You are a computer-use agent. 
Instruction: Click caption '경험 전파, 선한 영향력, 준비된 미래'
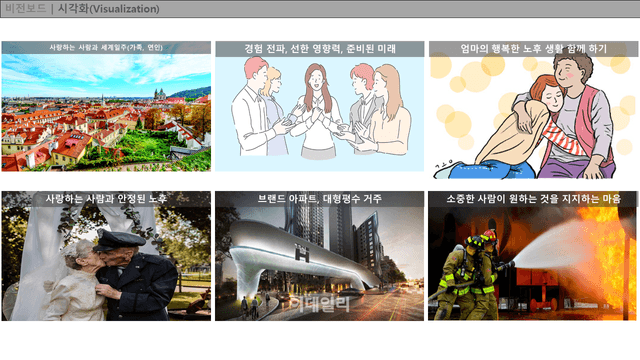pyautogui.click(x=320, y=49)
